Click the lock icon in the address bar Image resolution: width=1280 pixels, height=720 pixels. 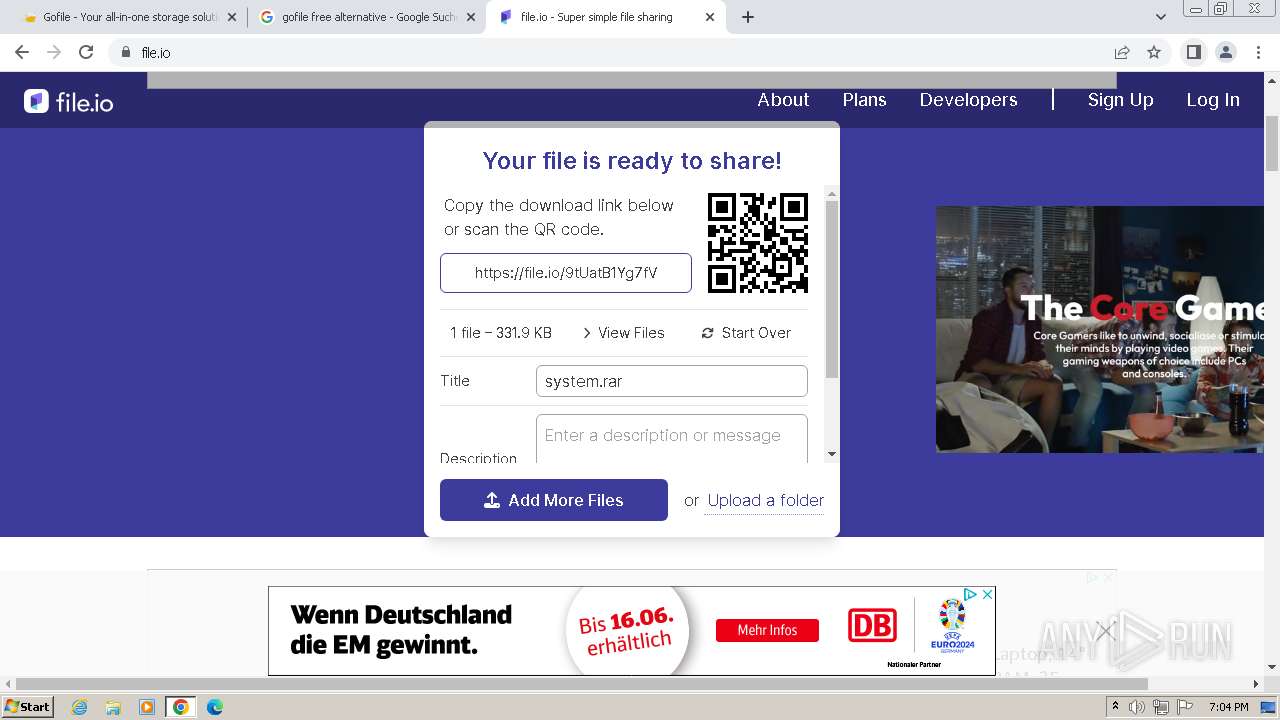(x=125, y=52)
